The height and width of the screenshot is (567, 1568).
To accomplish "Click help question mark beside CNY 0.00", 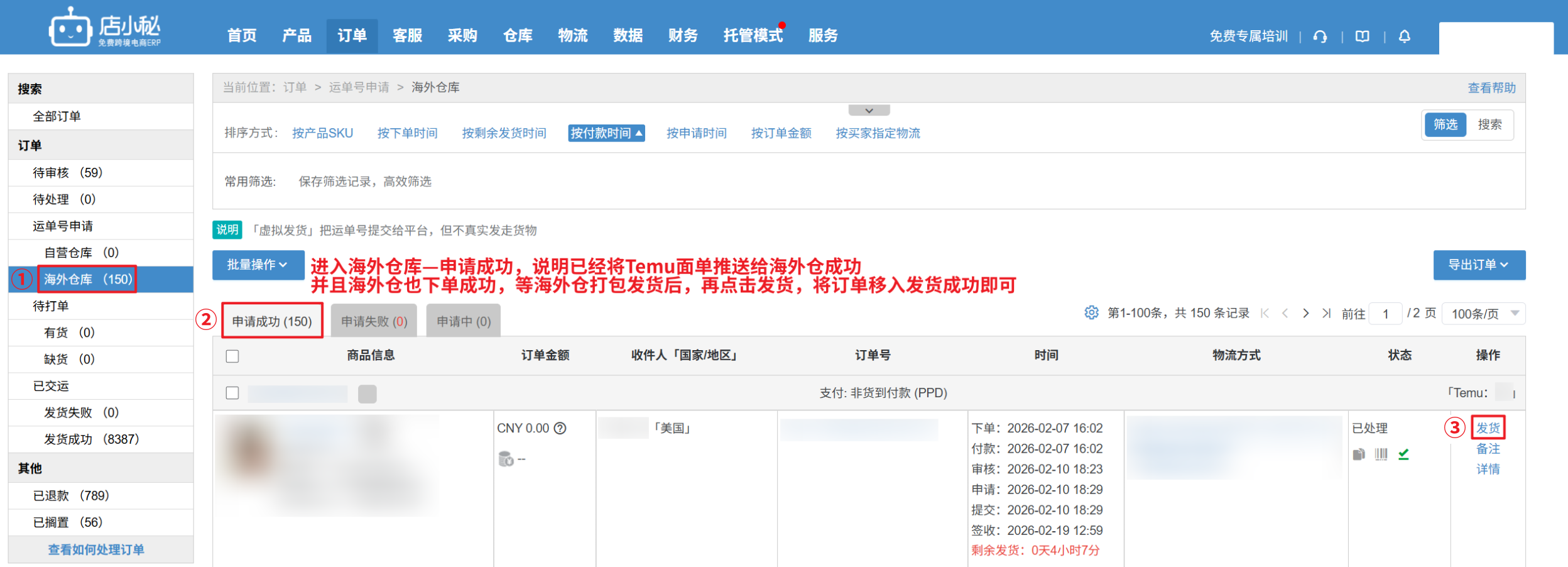I will tap(560, 428).
